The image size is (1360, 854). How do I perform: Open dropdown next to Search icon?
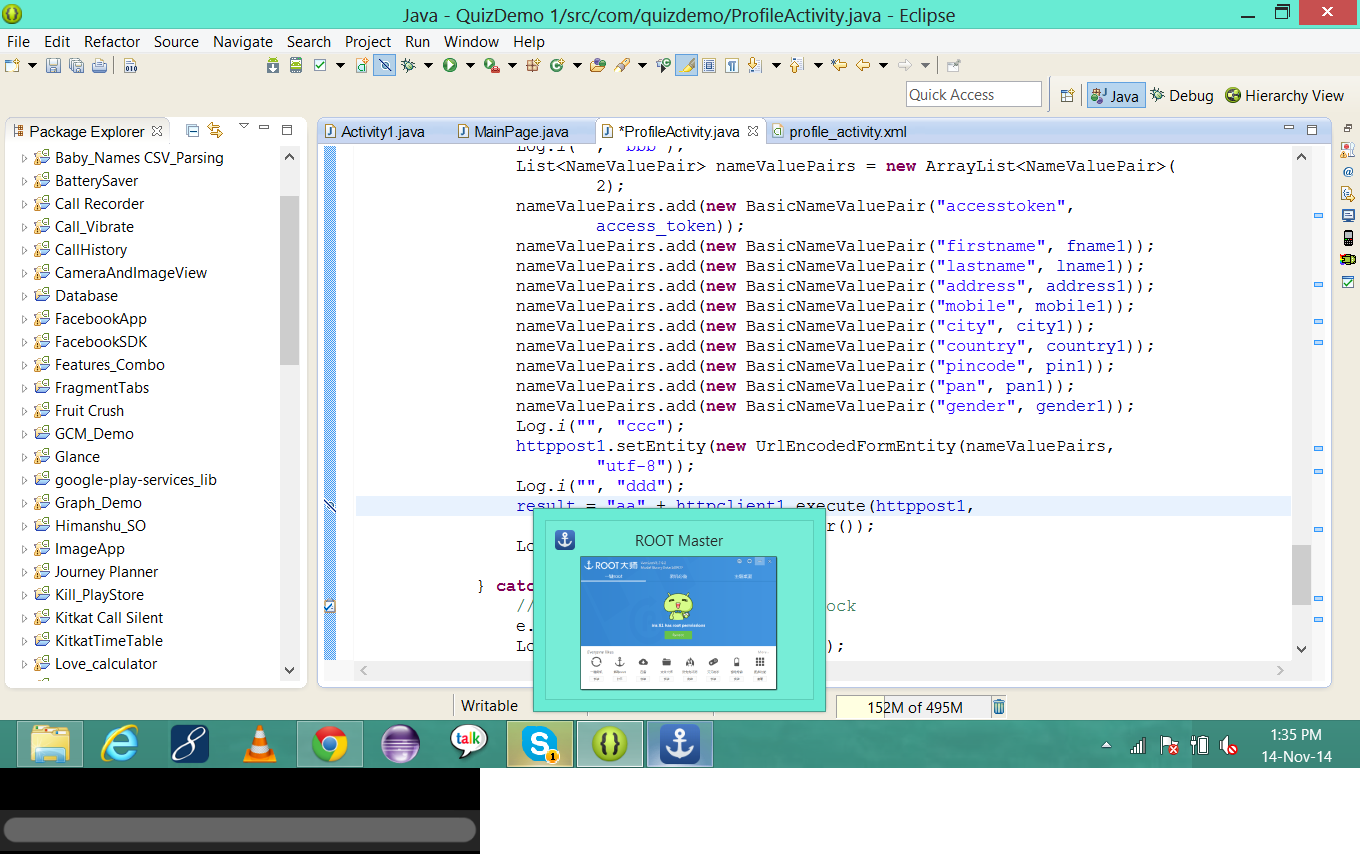pos(643,65)
